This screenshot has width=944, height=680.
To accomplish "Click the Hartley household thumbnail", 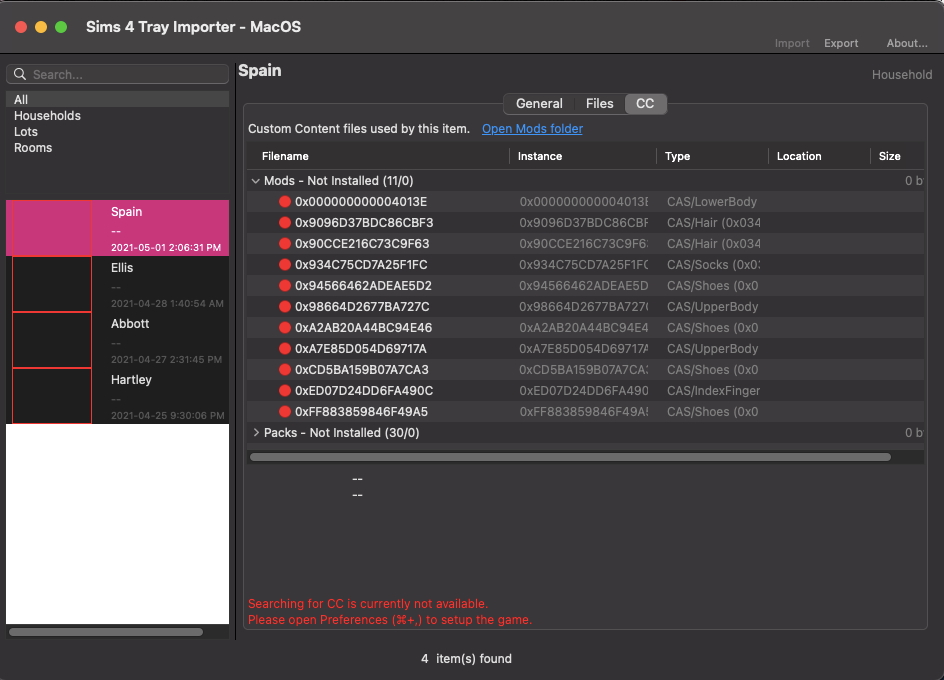I will pyautogui.click(x=52, y=396).
